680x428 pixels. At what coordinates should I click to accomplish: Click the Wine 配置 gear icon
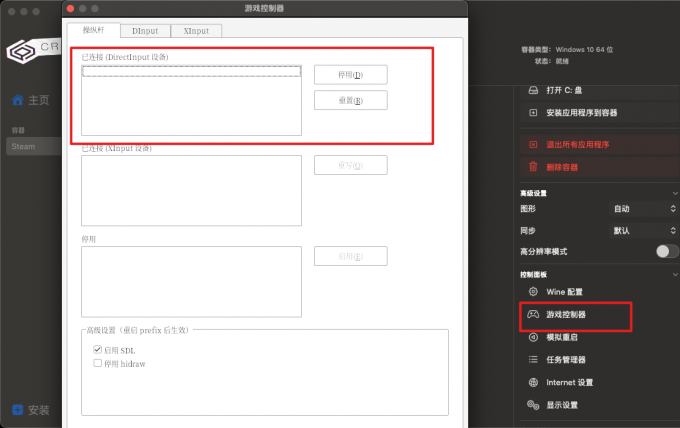pos(533,292)
